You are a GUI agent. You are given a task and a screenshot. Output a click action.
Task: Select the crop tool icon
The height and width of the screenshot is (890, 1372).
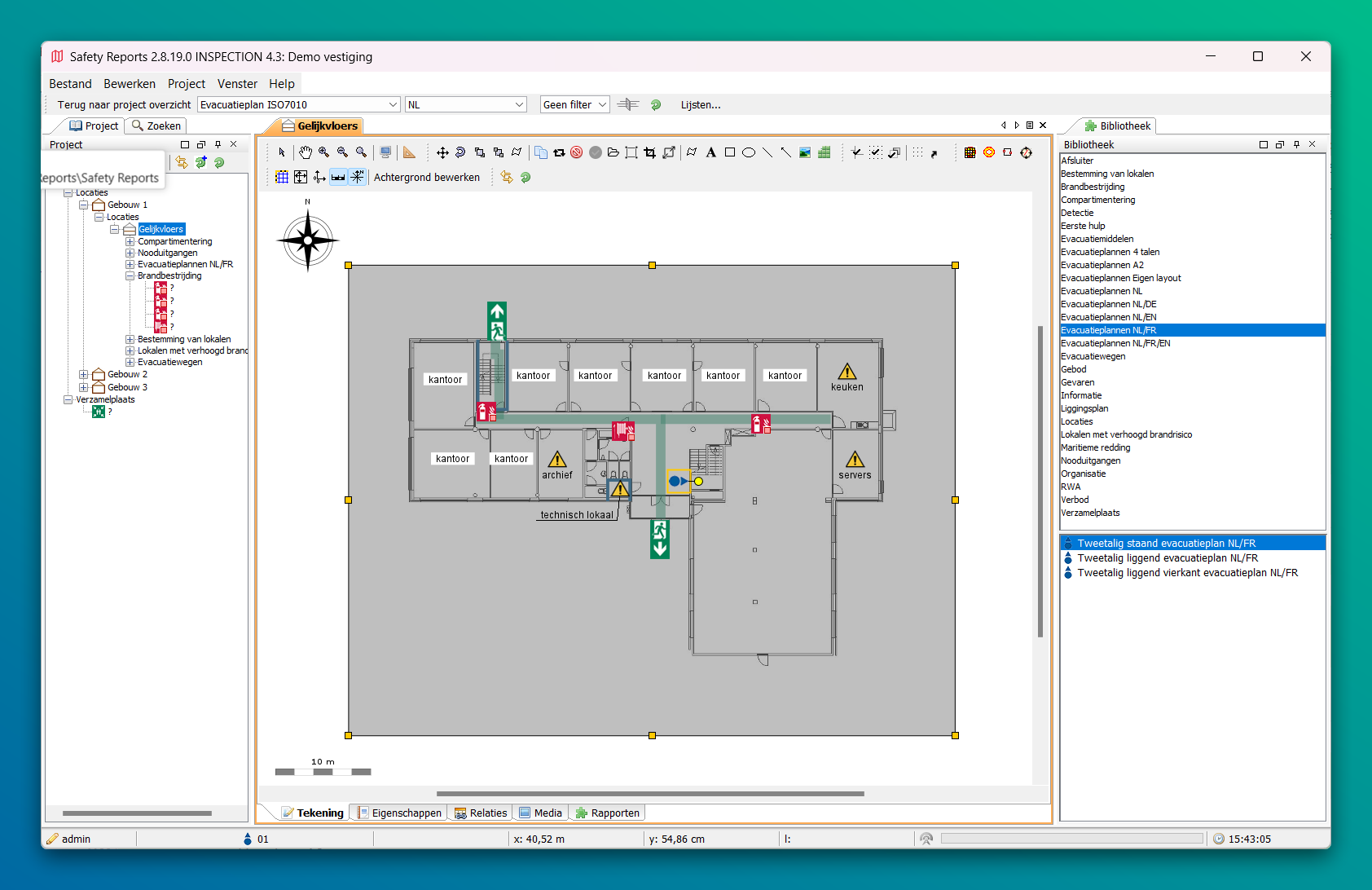(649, 152)
